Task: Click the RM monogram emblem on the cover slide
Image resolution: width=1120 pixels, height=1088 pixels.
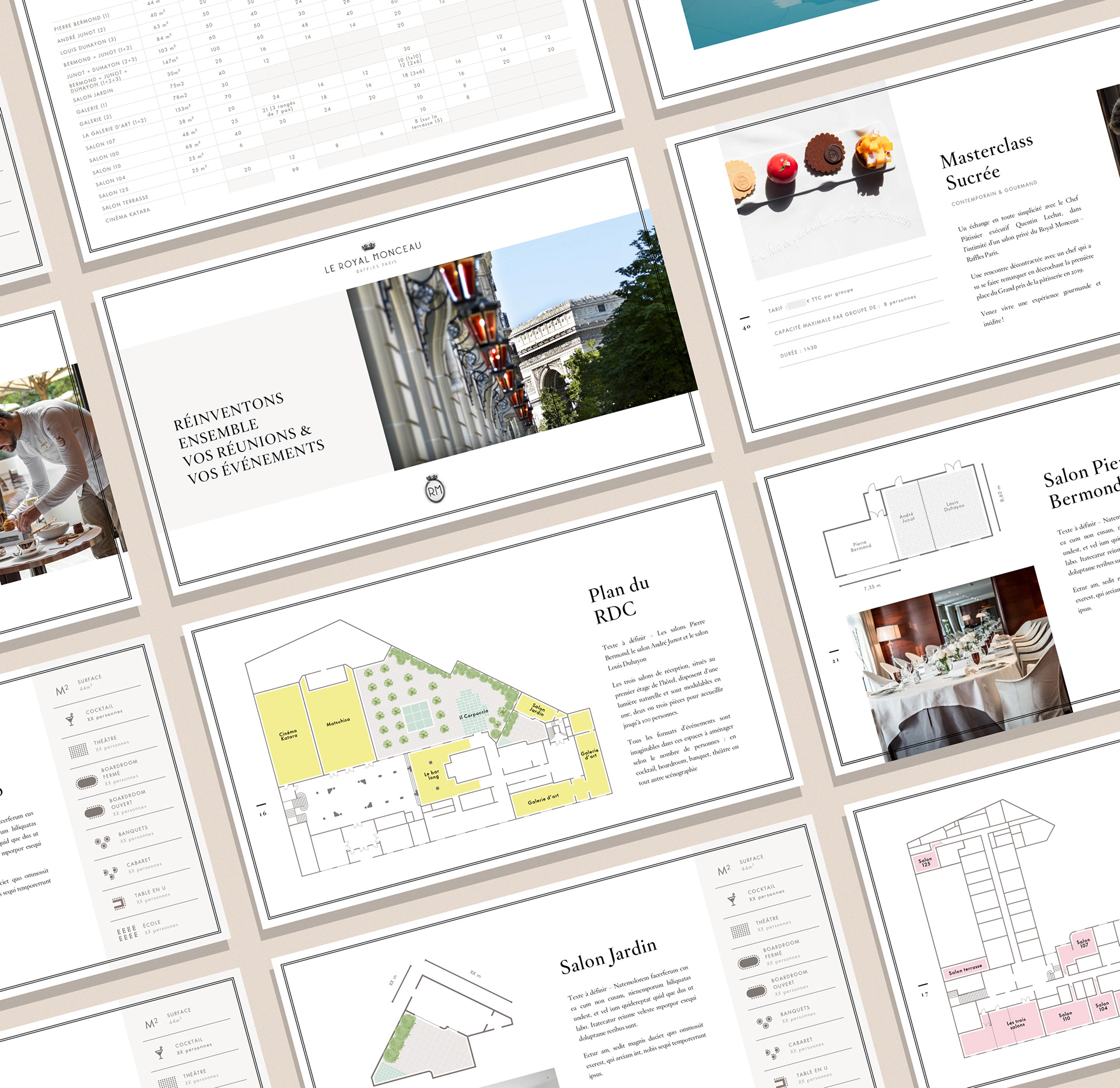Action: pyautogui.click(x=435, y=491)
